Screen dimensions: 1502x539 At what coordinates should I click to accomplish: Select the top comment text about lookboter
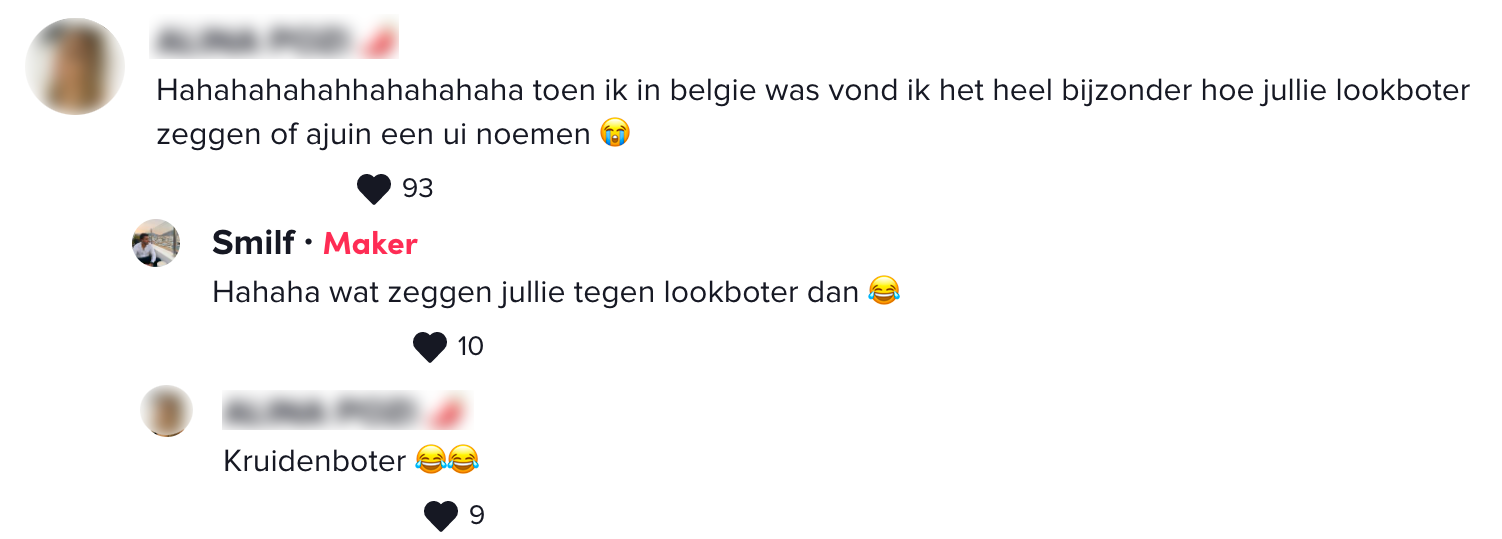[x=813, y=112]
